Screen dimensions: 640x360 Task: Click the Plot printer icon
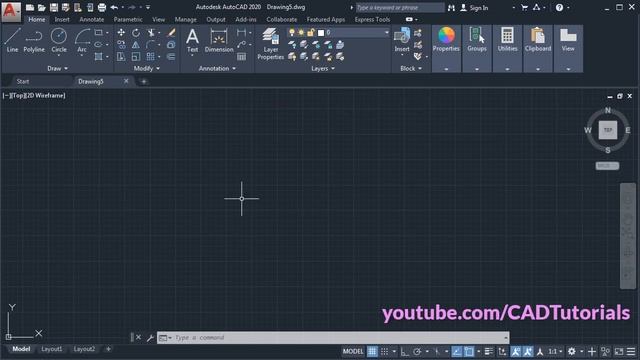[x=102, y=7]
